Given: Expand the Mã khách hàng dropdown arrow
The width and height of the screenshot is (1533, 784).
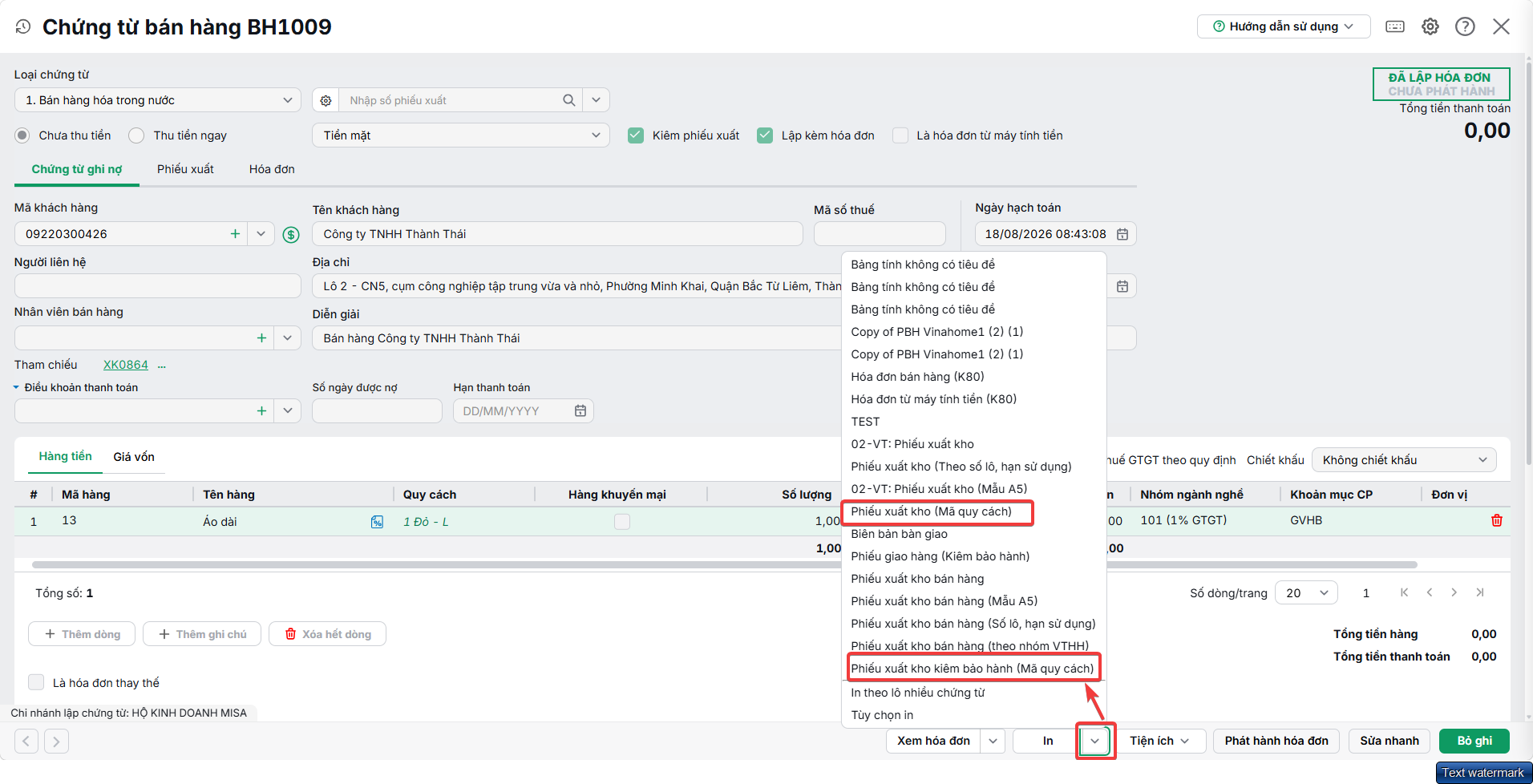Looking at the screenshot, I should coord(261,234).
